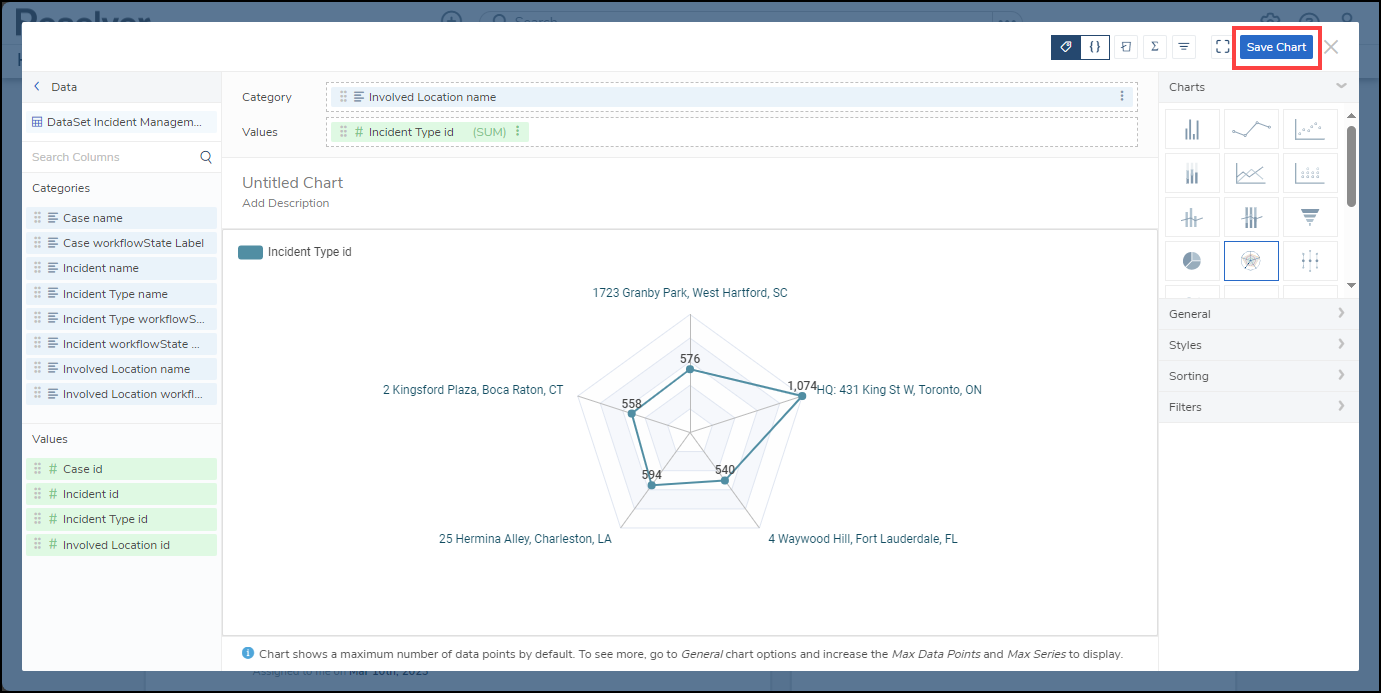Click the data export toolbar icon
Screen dimensions: 1381x693
pos(1126,47)
